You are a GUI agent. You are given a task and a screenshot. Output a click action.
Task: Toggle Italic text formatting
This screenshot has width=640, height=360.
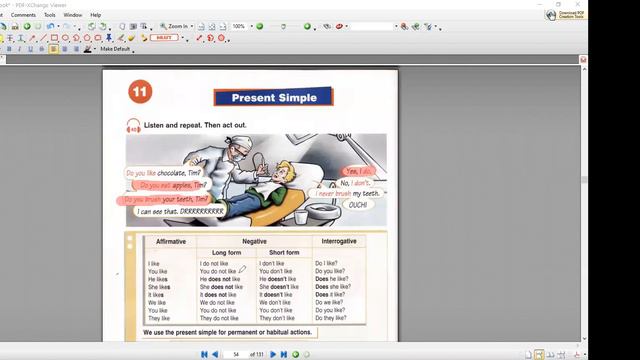tap(19, 49)
